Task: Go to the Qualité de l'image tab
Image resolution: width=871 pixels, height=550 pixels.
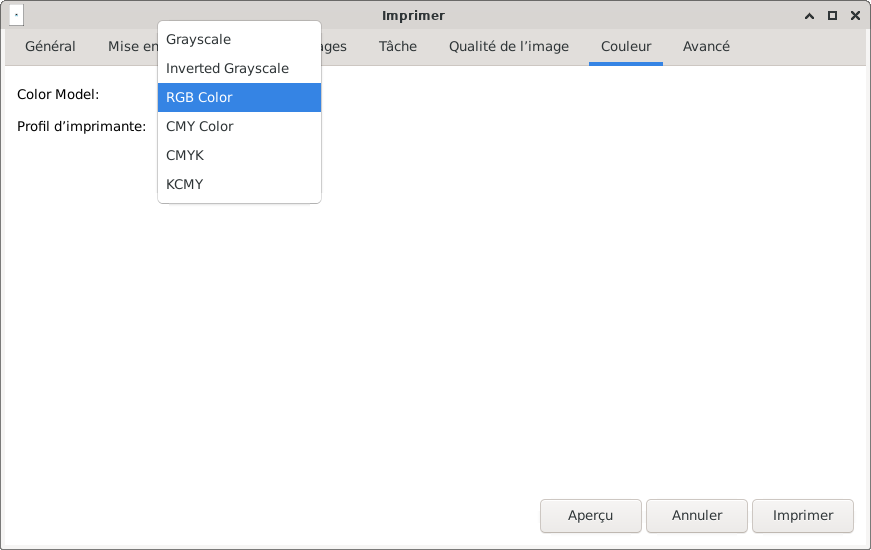Action: [509, 47]
